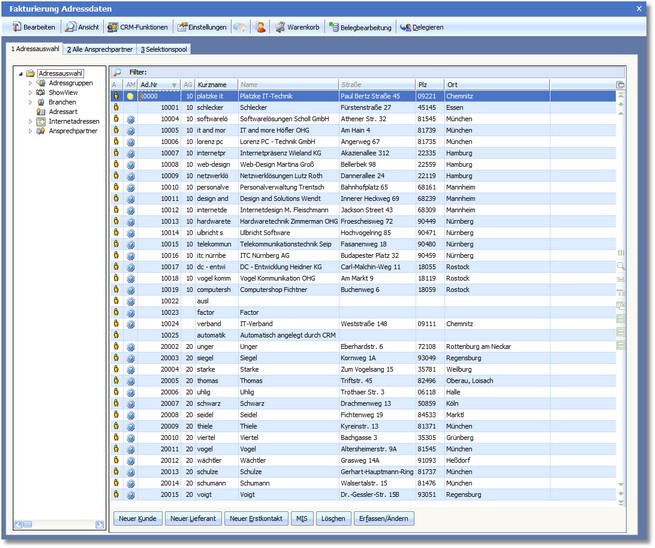Open the Bearbeiten toolbar menu

(33, 27)
